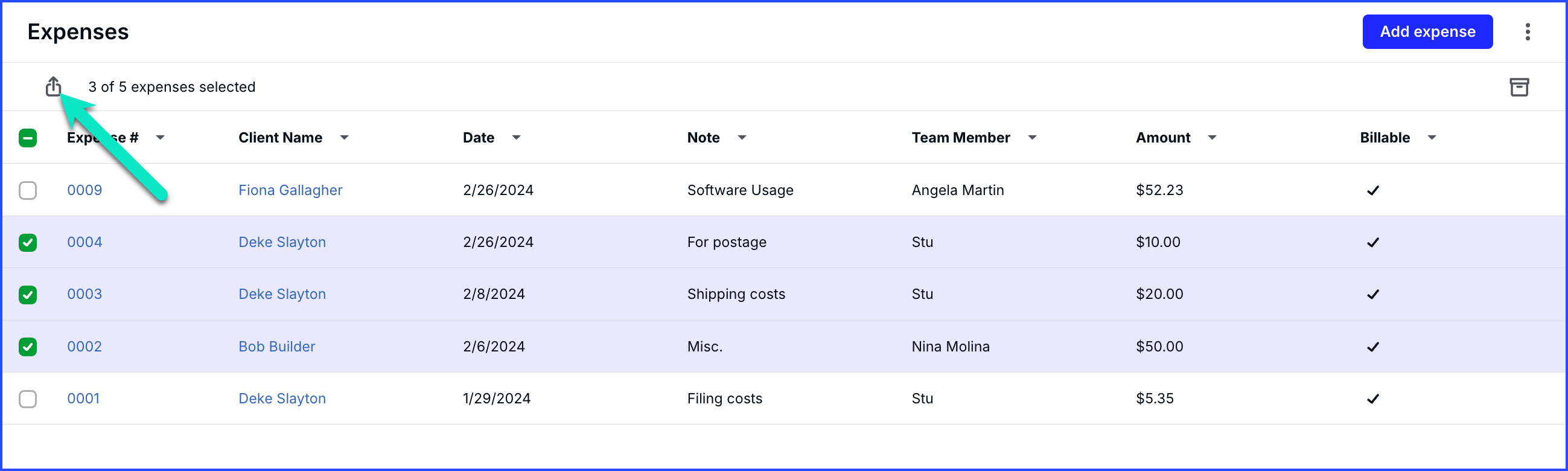The image size is (1568, 471).
Task: Click the archive icon in the toolbar
Action: click(1519, 87)
